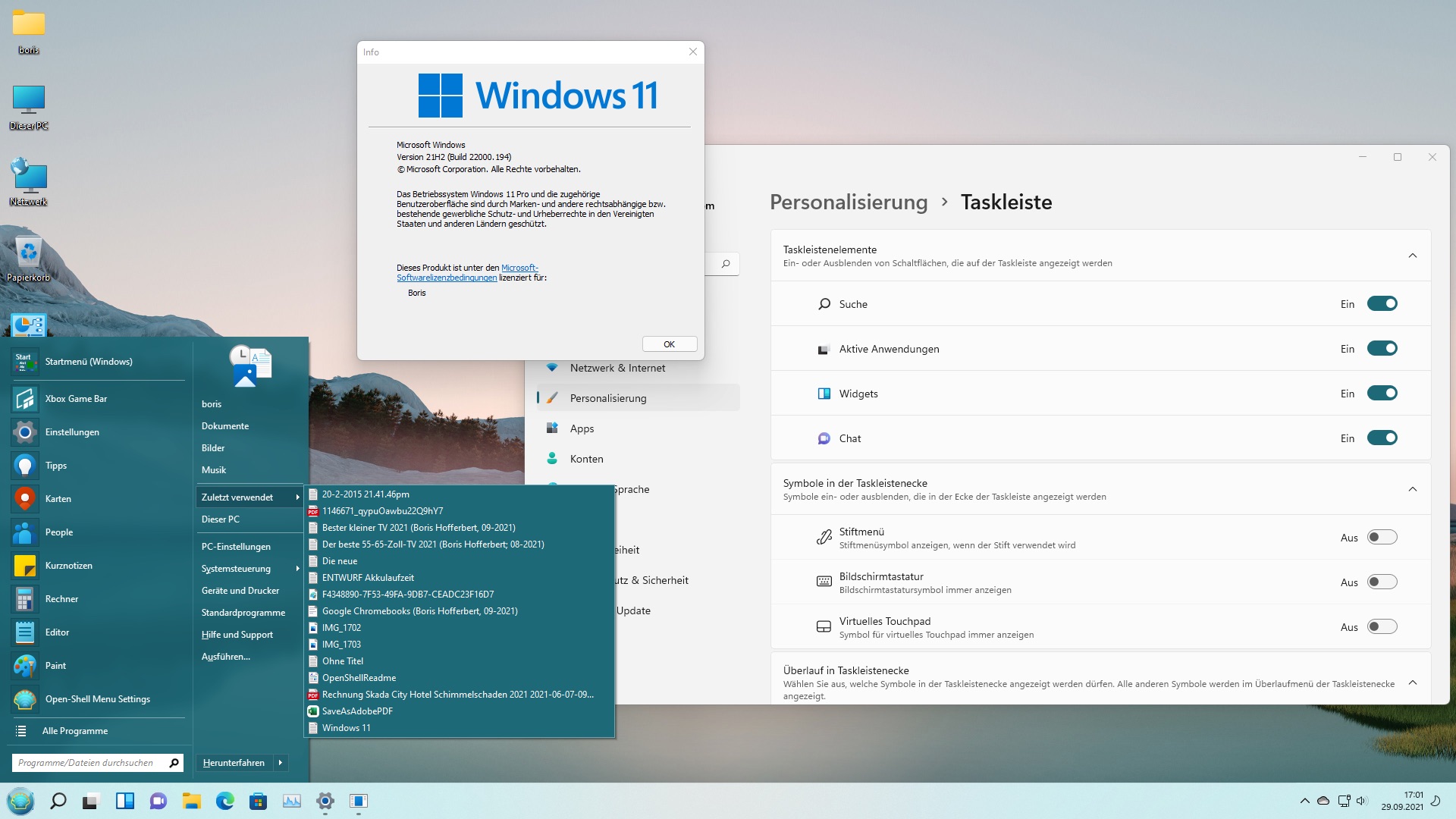Open Rechner calculator in start menu
The height and width of the screenshot is (819, 1456).
[x=98, y=599]
